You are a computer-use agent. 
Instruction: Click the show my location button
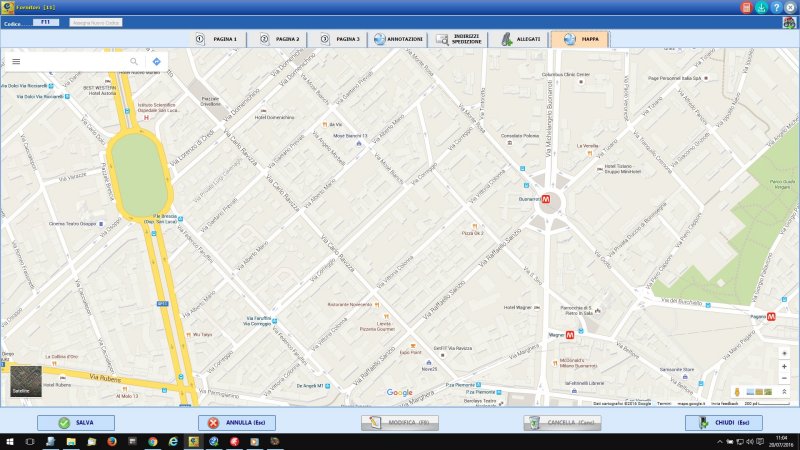pyautogui.click(x=784, y=353)
